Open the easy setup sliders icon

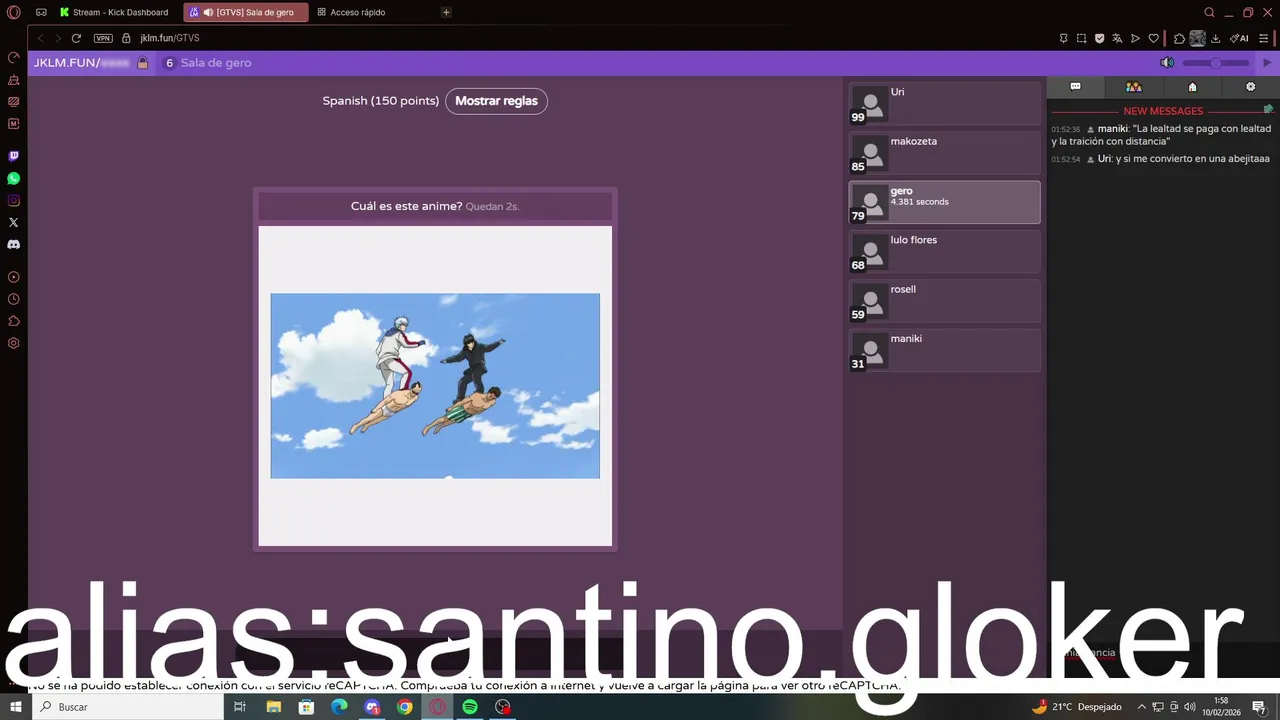click(1264, 38)
